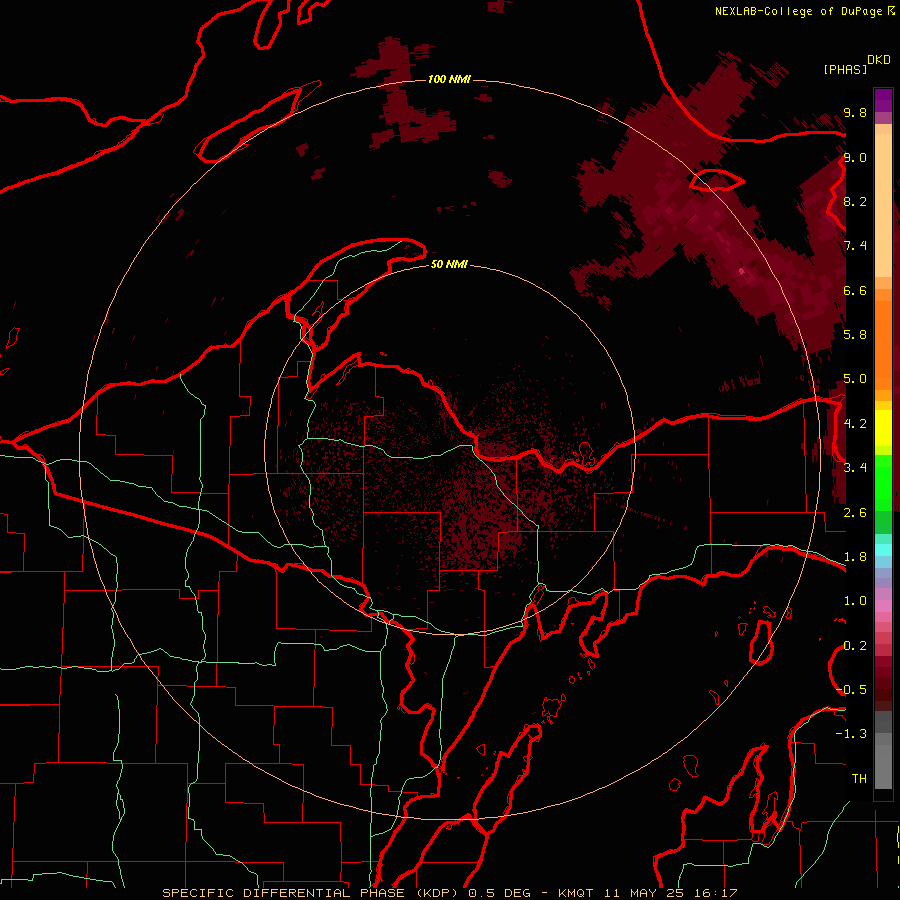900x900 pixels.
Task: Click the -1.3 value on the scale
Action: tap(852, 734)
